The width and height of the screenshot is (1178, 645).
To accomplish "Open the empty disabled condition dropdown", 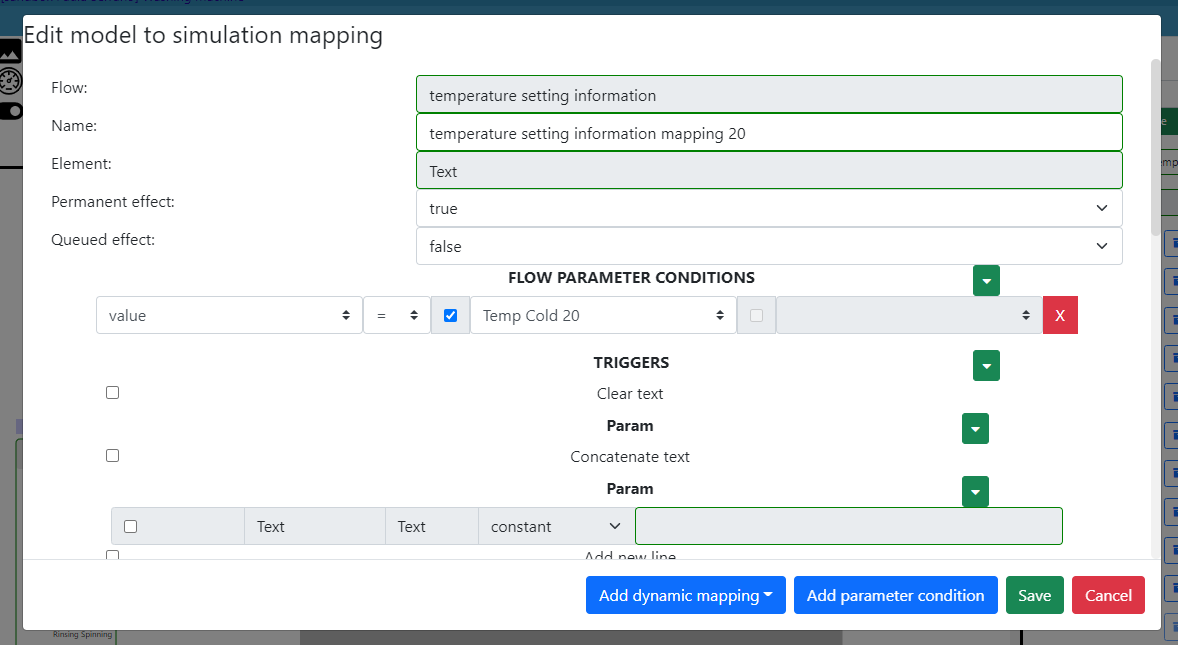I will coord(909,315).
